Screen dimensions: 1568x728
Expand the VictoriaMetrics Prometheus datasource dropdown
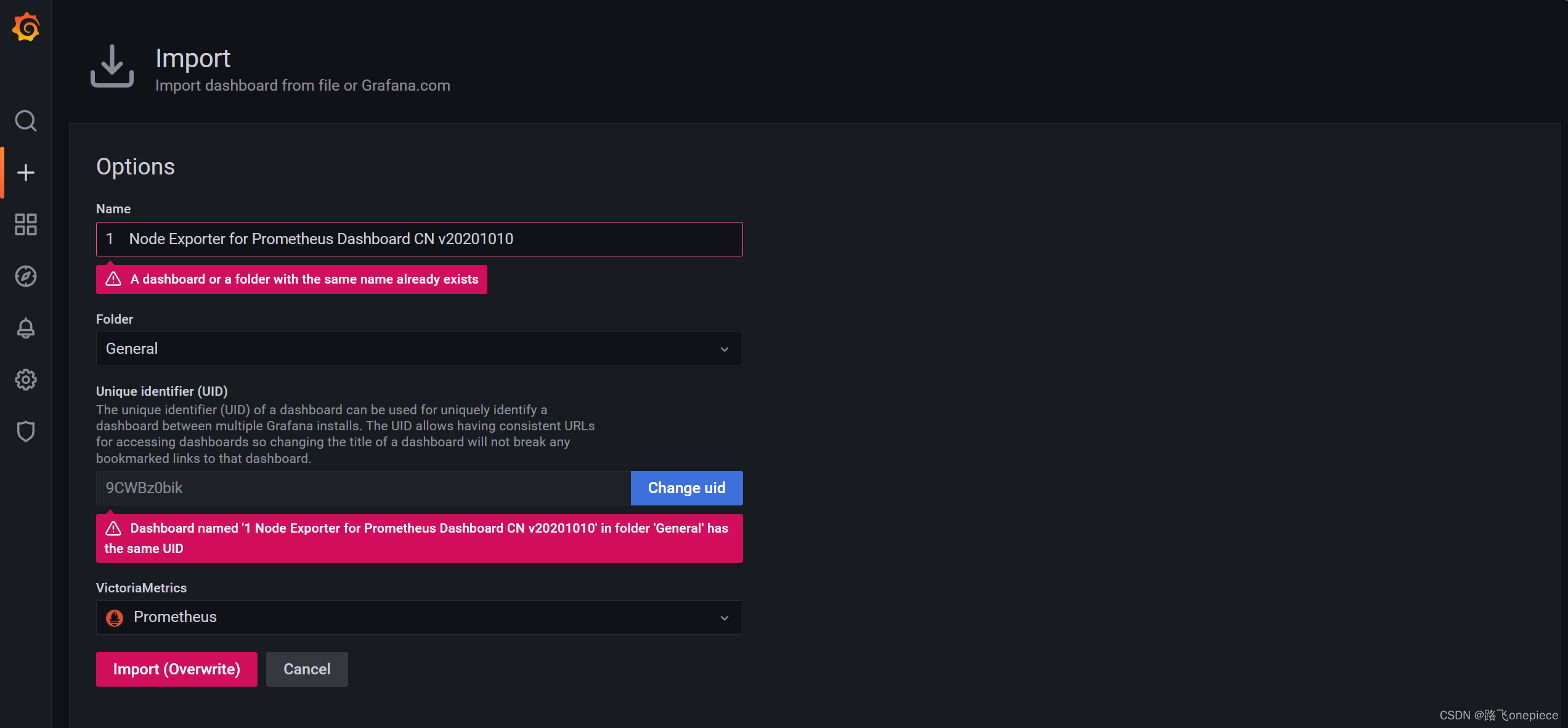(x=419, y=618)
